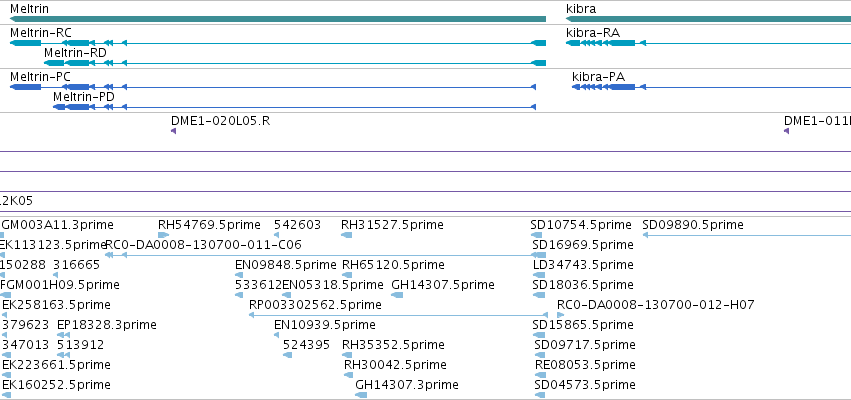Click the Meltrin-RD transcript label
This screenshot has width=851, height=400.
pos(75,53)
